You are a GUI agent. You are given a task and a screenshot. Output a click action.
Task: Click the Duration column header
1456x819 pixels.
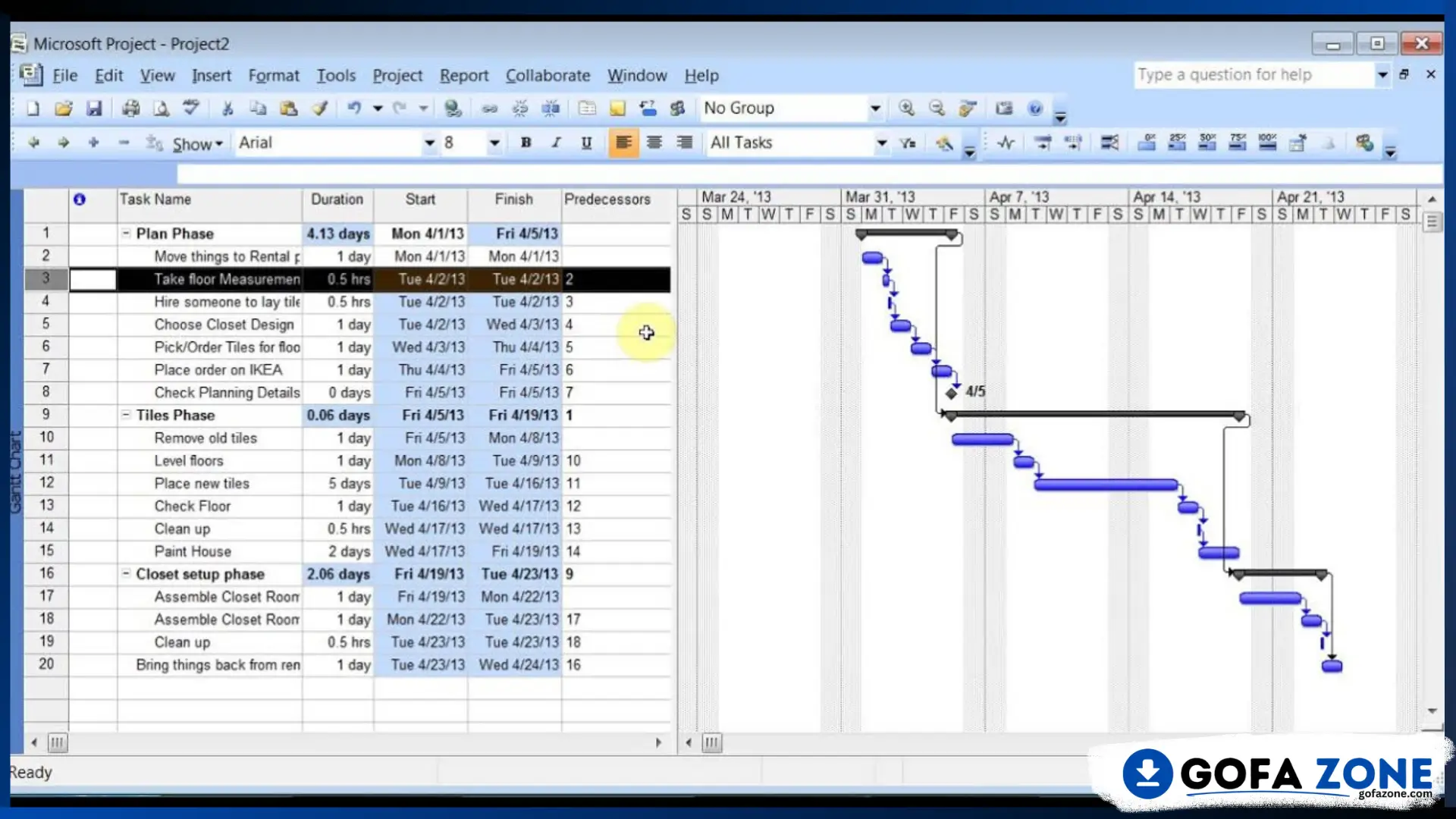point(337,204)
